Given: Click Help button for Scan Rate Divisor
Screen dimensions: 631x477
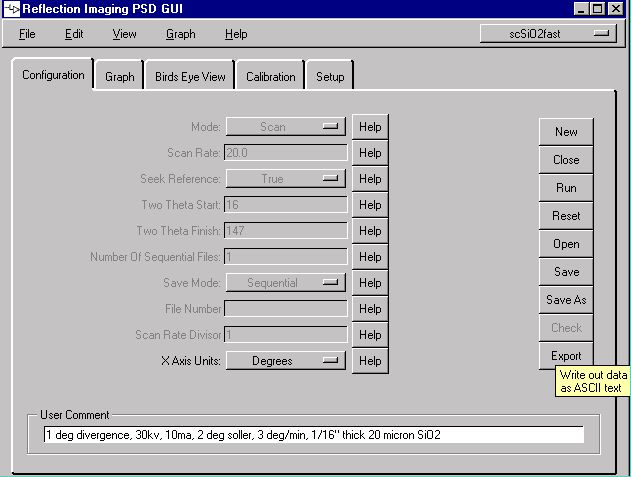Looking at the screenshot, I should (x=370, y=335).
